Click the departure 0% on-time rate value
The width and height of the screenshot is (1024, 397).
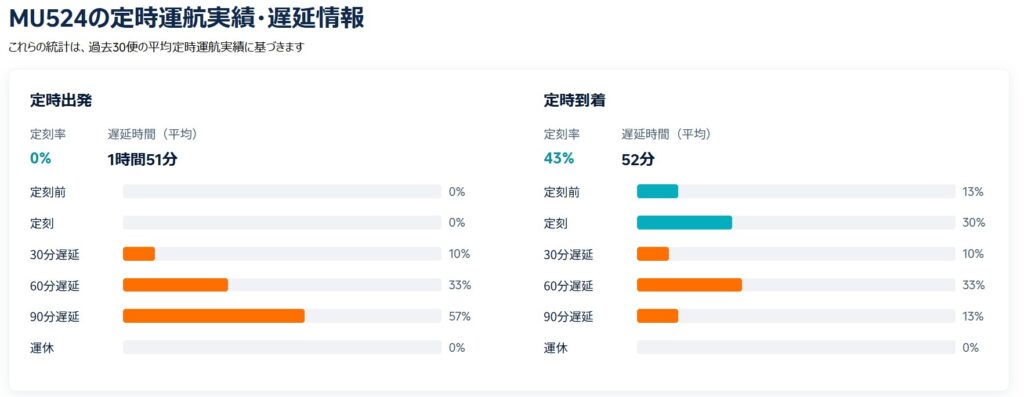click(x=40, y=158)
